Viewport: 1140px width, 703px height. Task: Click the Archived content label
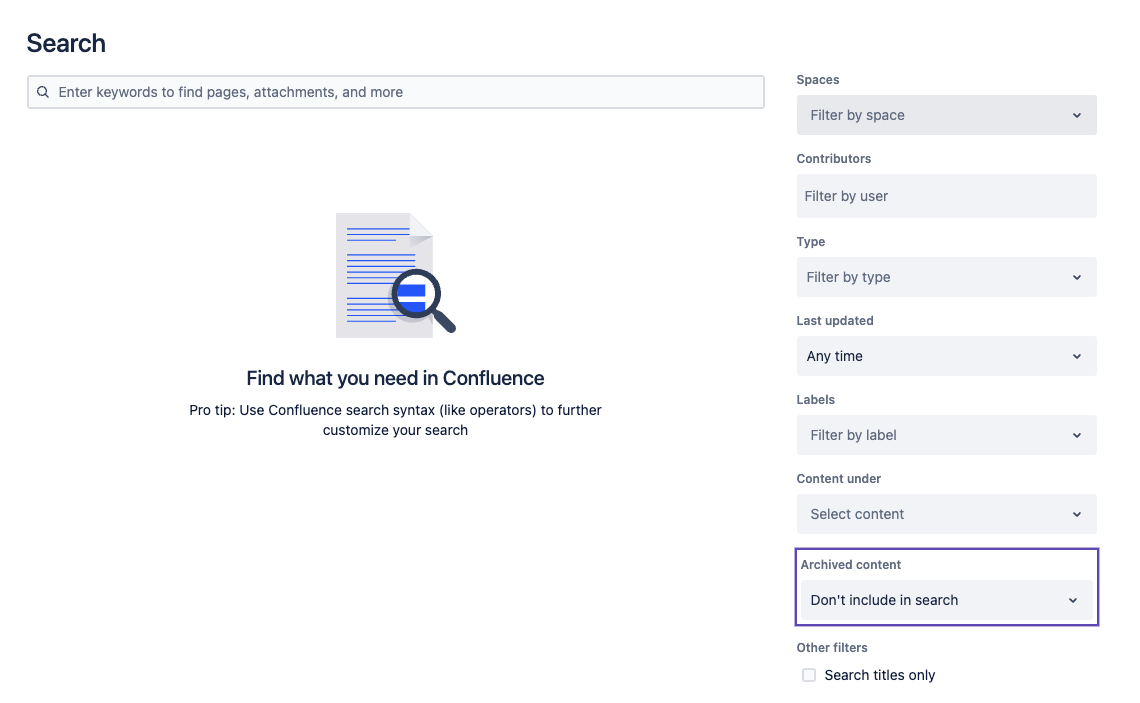pos(851,565)
